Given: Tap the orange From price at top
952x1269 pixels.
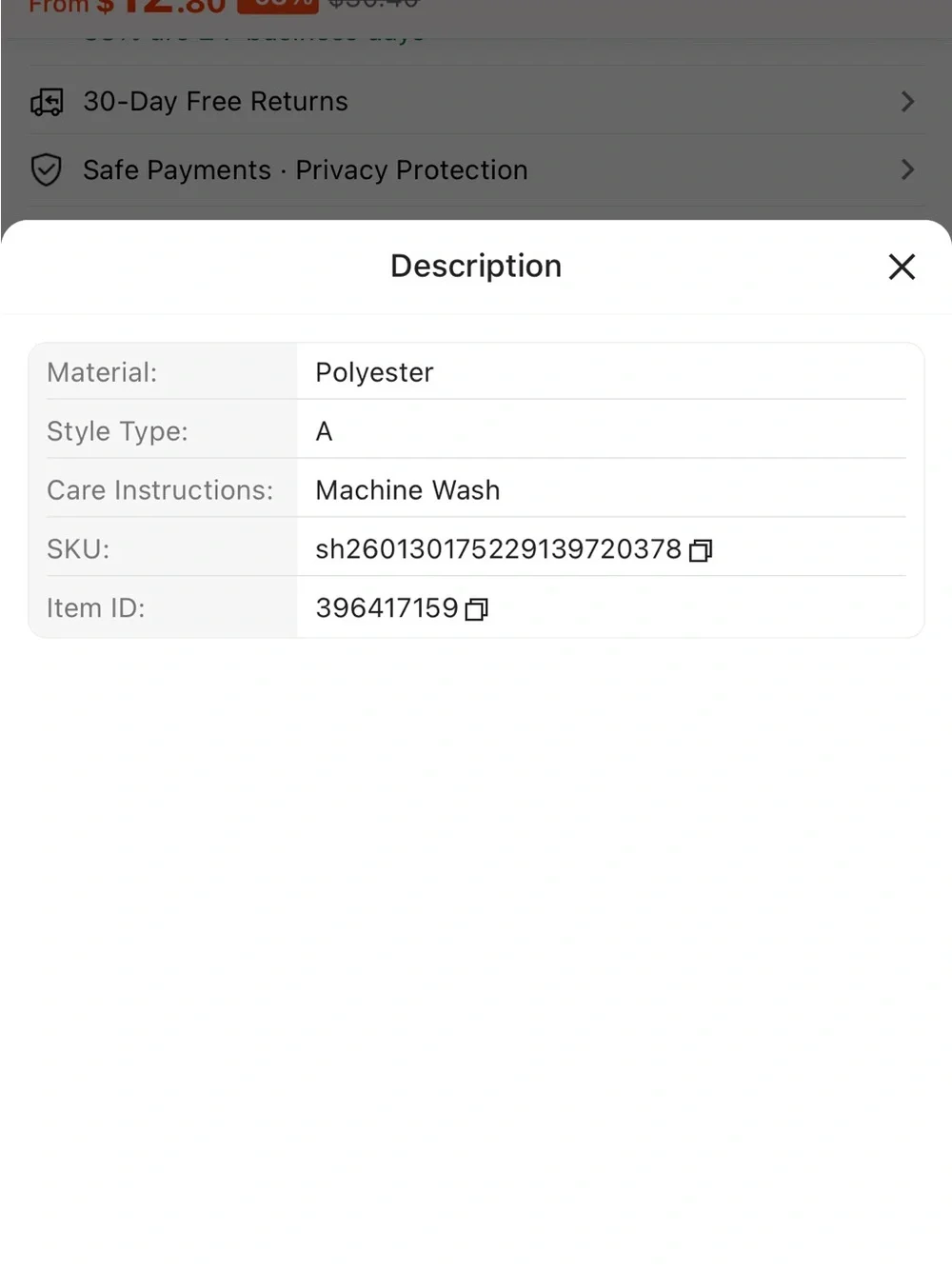Looking at the screenshot, I should point(128,7).
